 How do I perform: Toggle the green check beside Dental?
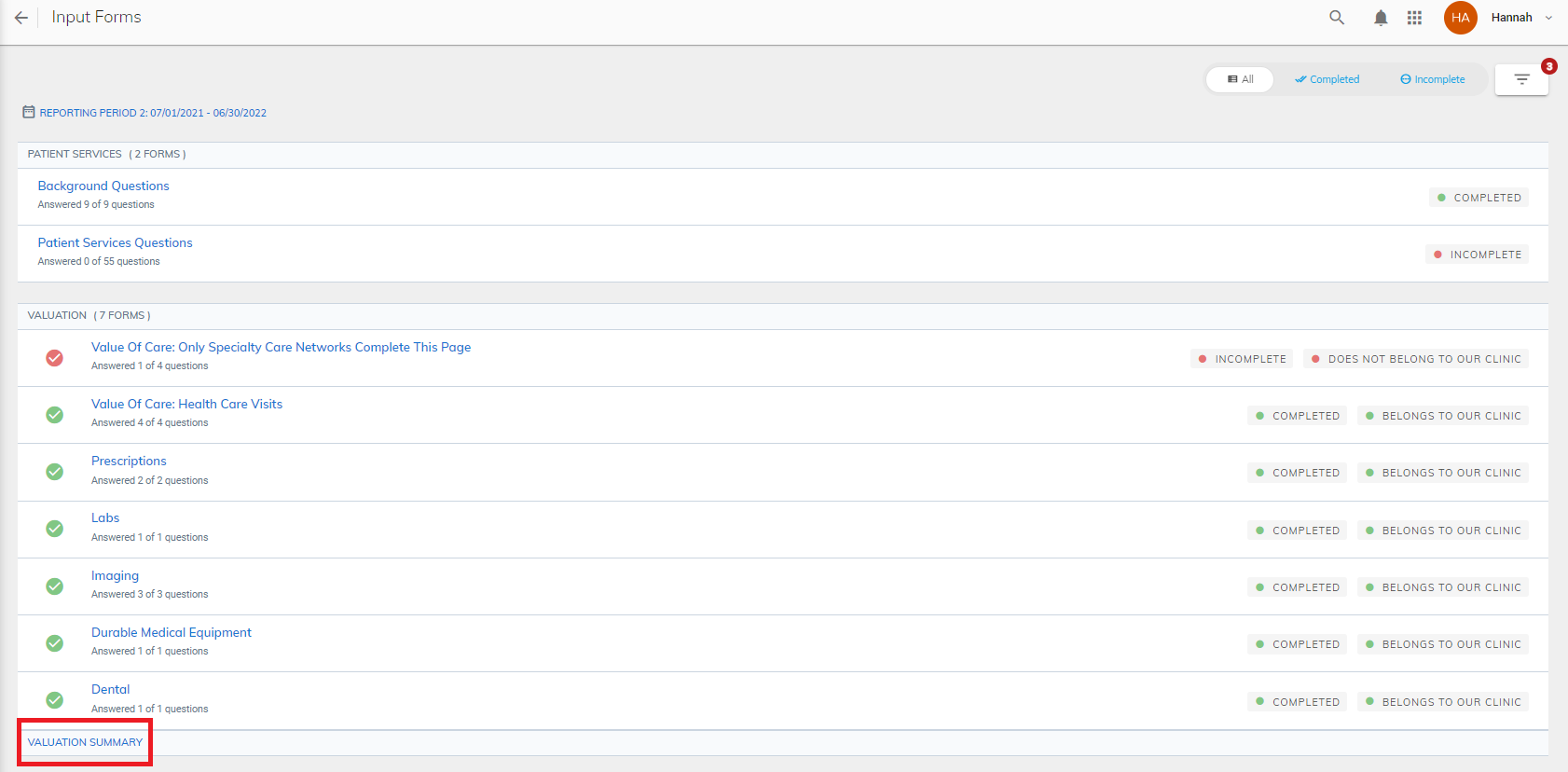(x=55, y=700)
